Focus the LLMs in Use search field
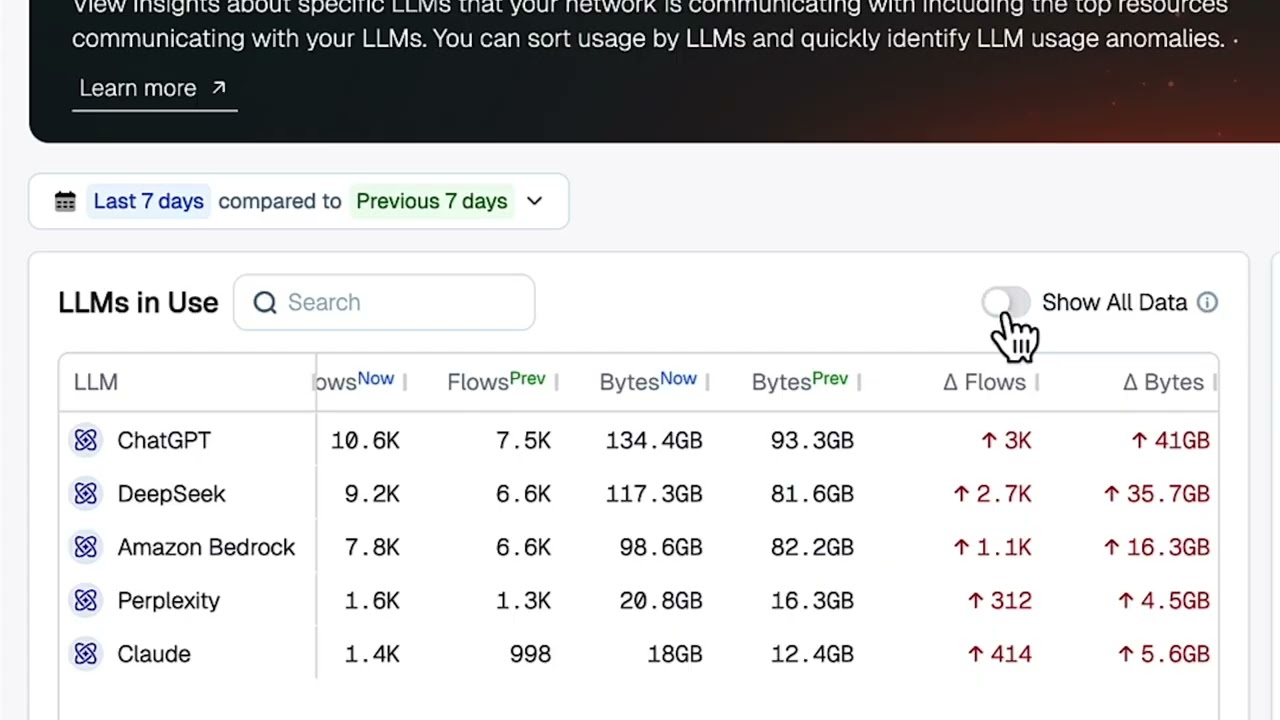 pyautogui.click(x=384, y=302)
